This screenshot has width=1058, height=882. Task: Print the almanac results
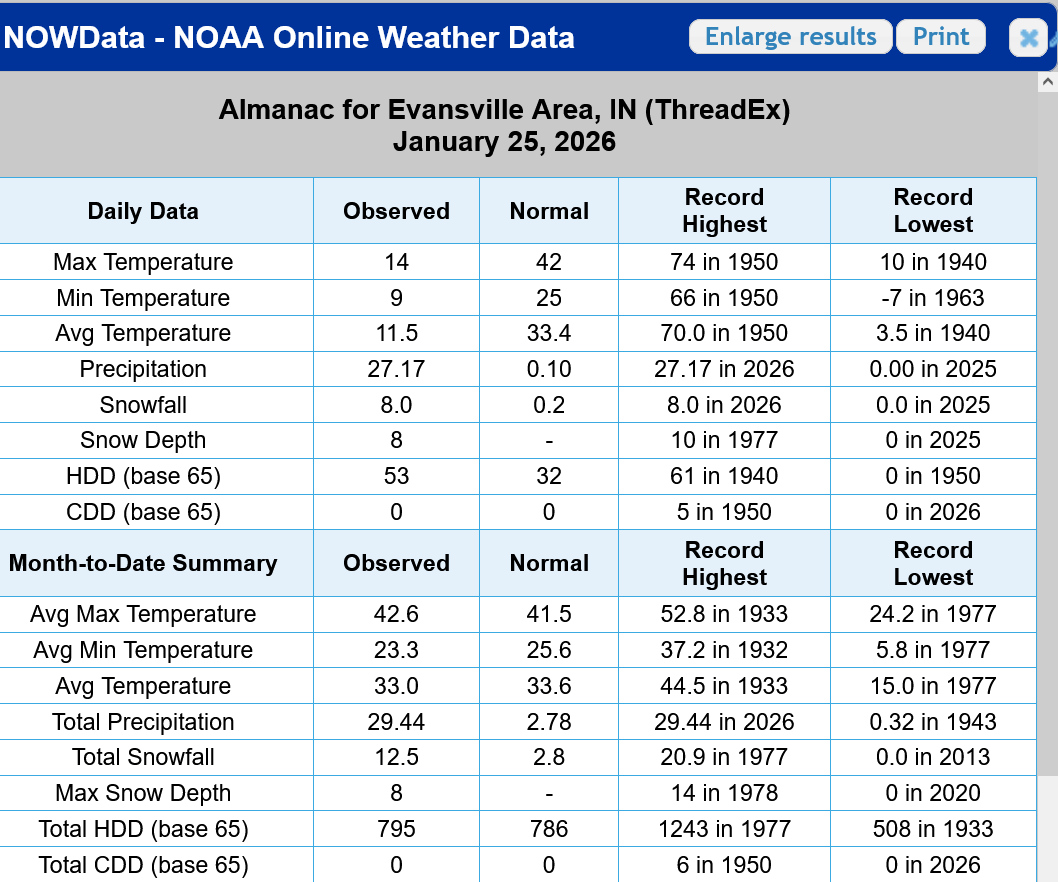[x=941, y=37]
